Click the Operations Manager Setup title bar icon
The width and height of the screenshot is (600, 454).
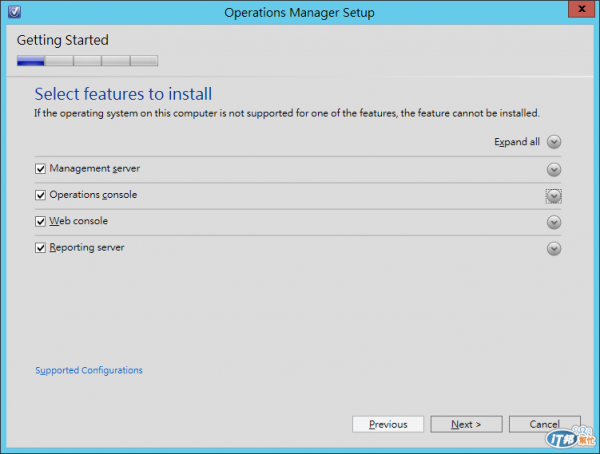pos(15,11)
